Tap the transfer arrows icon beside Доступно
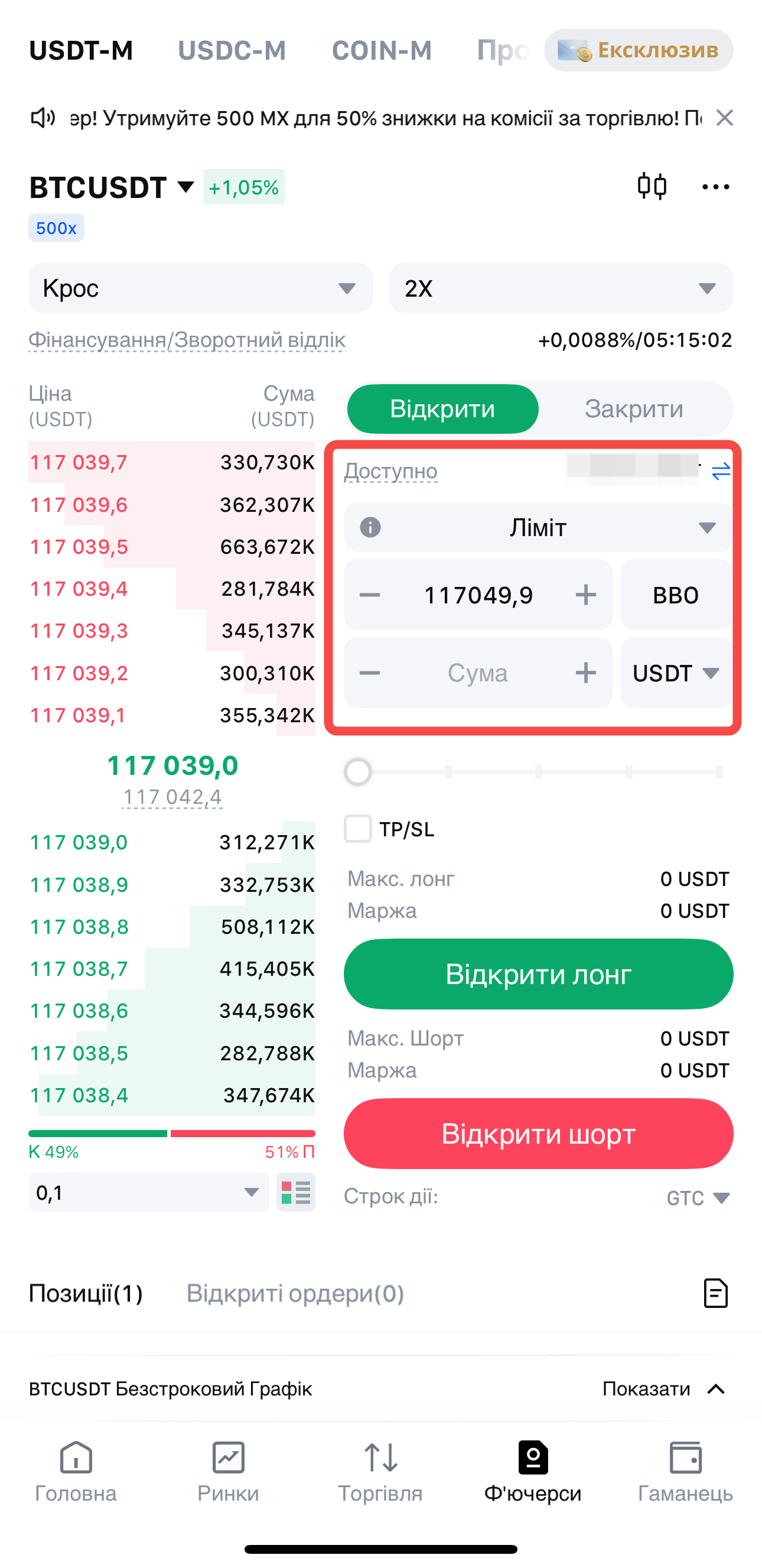The width and height of the screenshot is (762, 1568). (x=721, y=471)
